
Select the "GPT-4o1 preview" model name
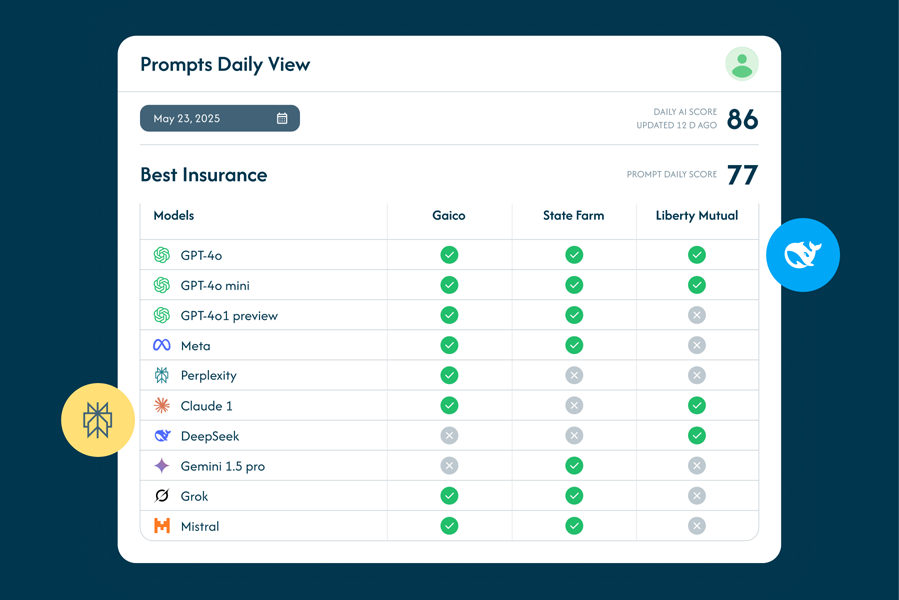[229, 316]
